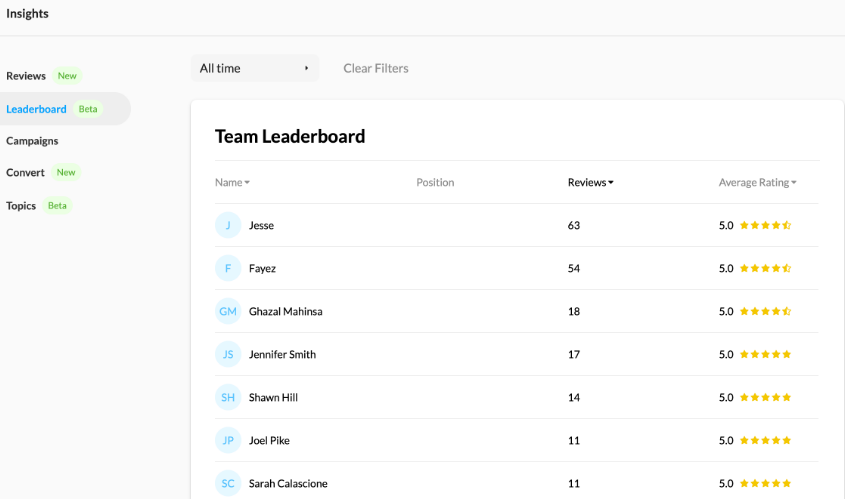845x499 pixels.
Task: Click Fayez's F avatar icon
Action: coord(228,268)
